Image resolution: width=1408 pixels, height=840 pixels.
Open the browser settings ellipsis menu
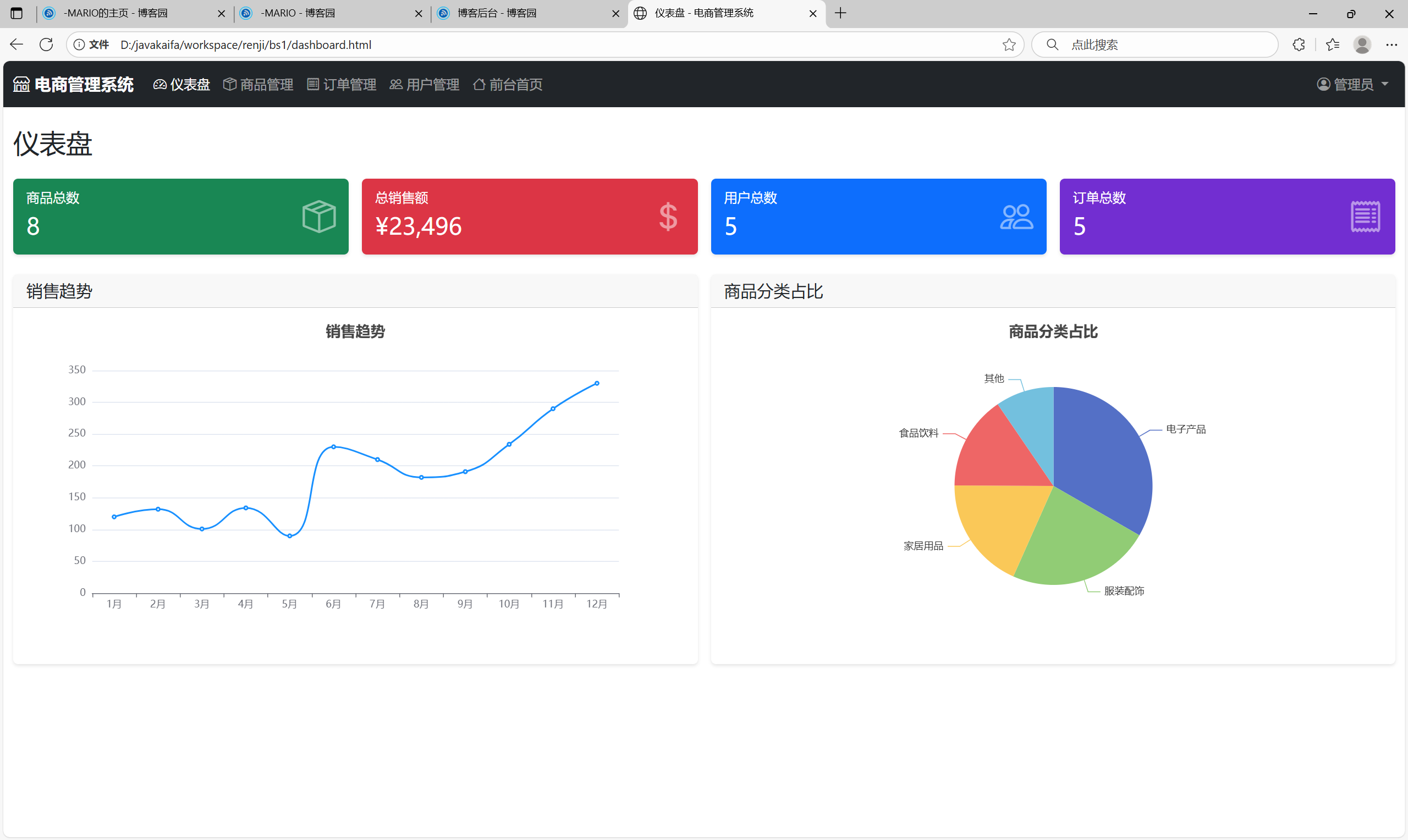tap(1391, 44)
